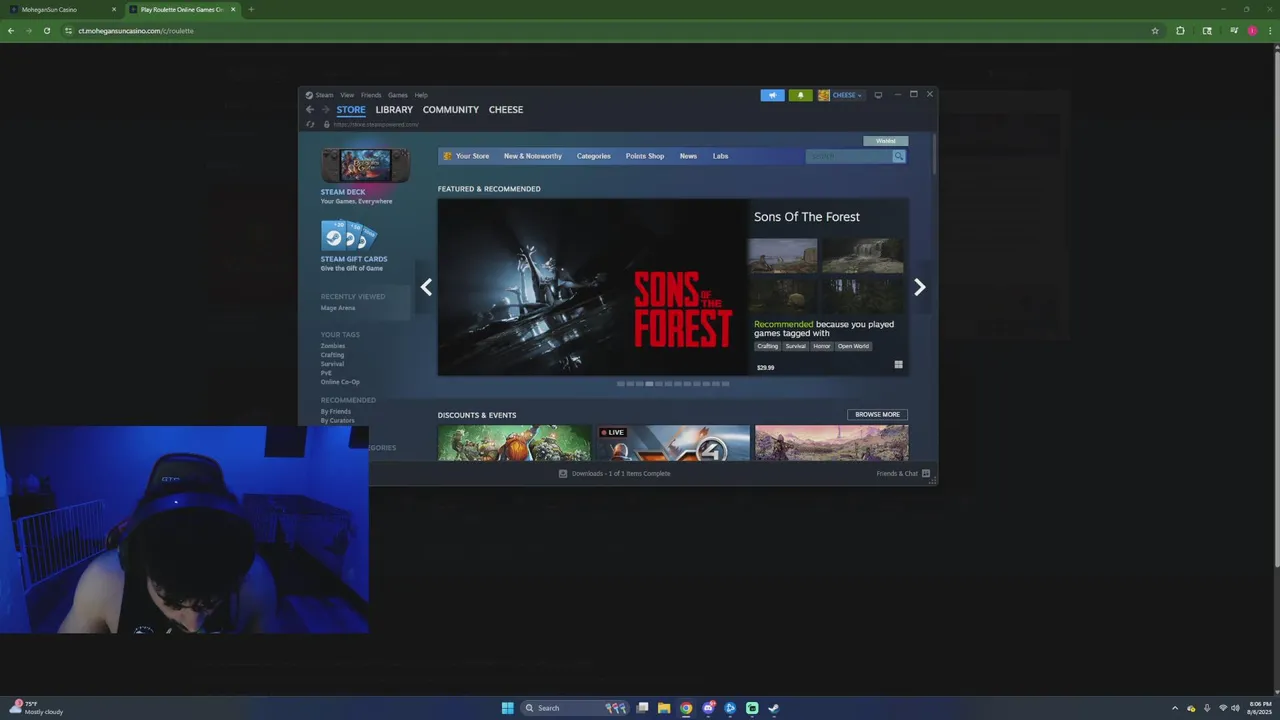Select the STORE tab
1280x720 pixels.
351,110
